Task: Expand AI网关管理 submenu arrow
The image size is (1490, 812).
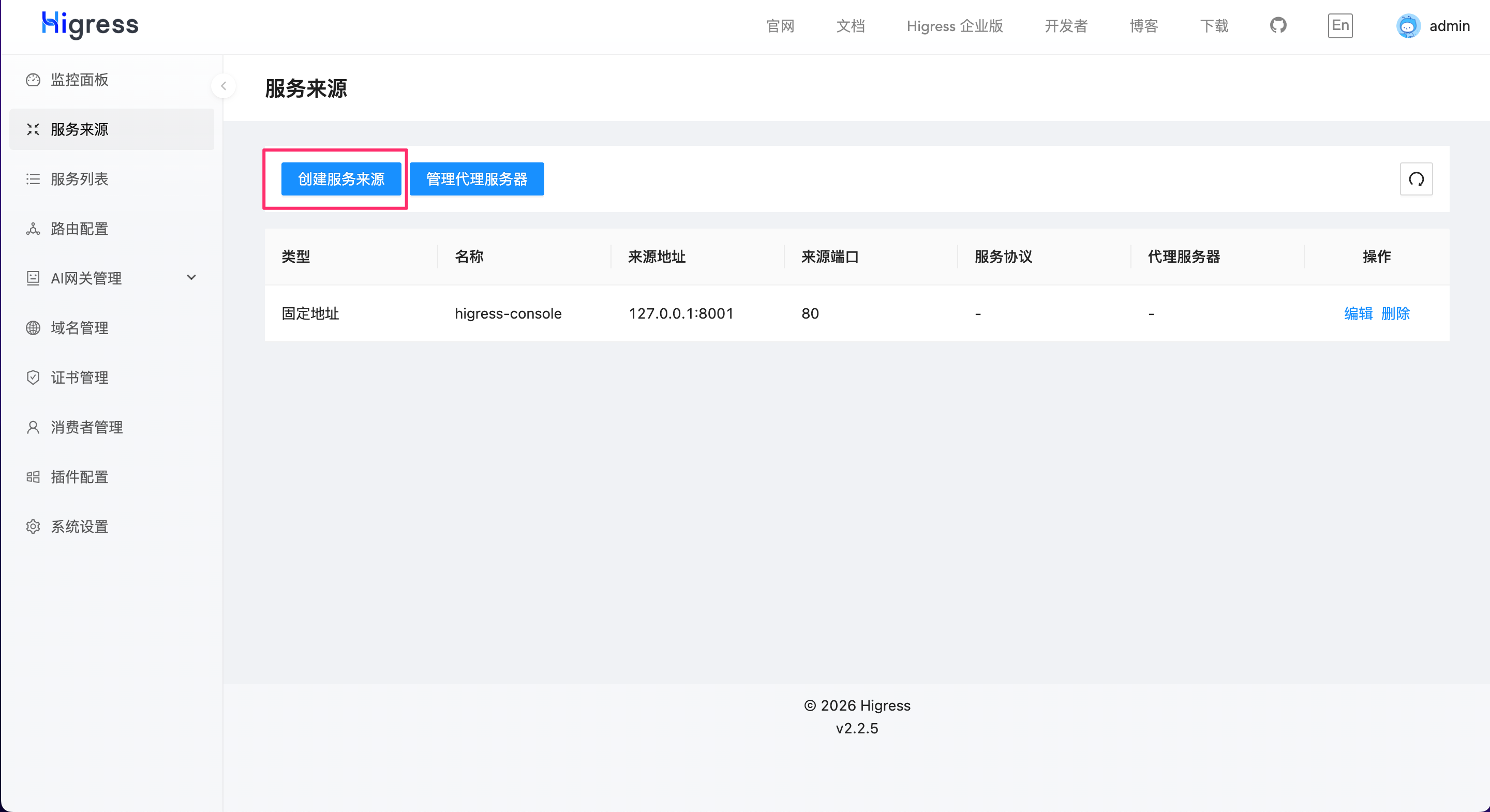Action: [191, 278]
